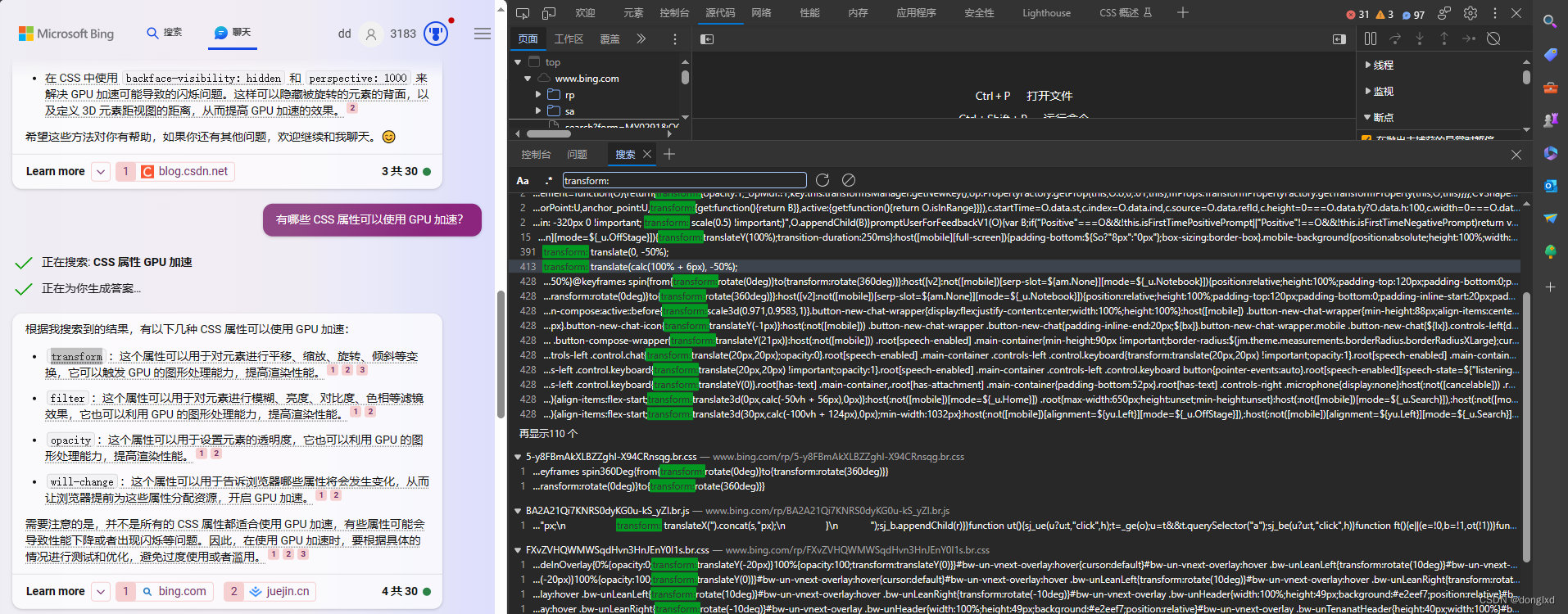
Task: Open the Edge sidebar Outlook icon
Action: (x=1550, y=186)
